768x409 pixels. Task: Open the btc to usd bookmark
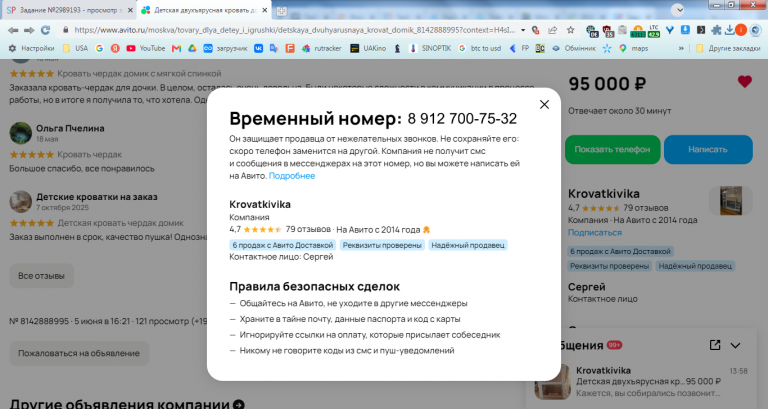point(480,48)
